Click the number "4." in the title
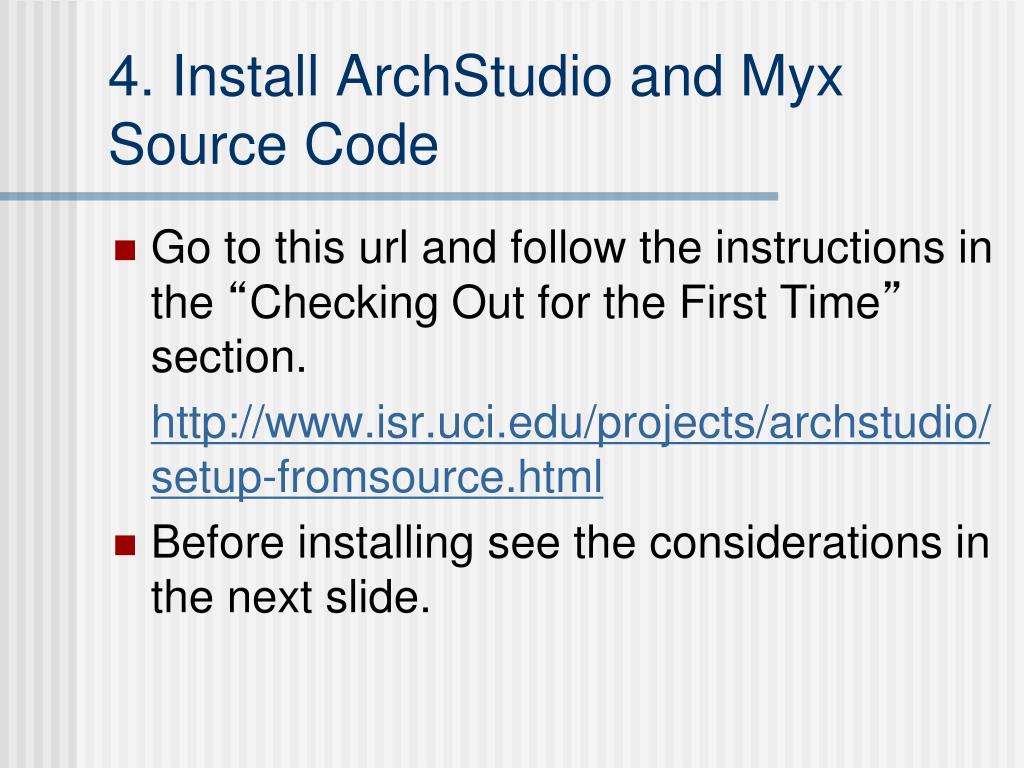Image resolution: width=1024 pixels, height=768 pixels. click(131, 77)
